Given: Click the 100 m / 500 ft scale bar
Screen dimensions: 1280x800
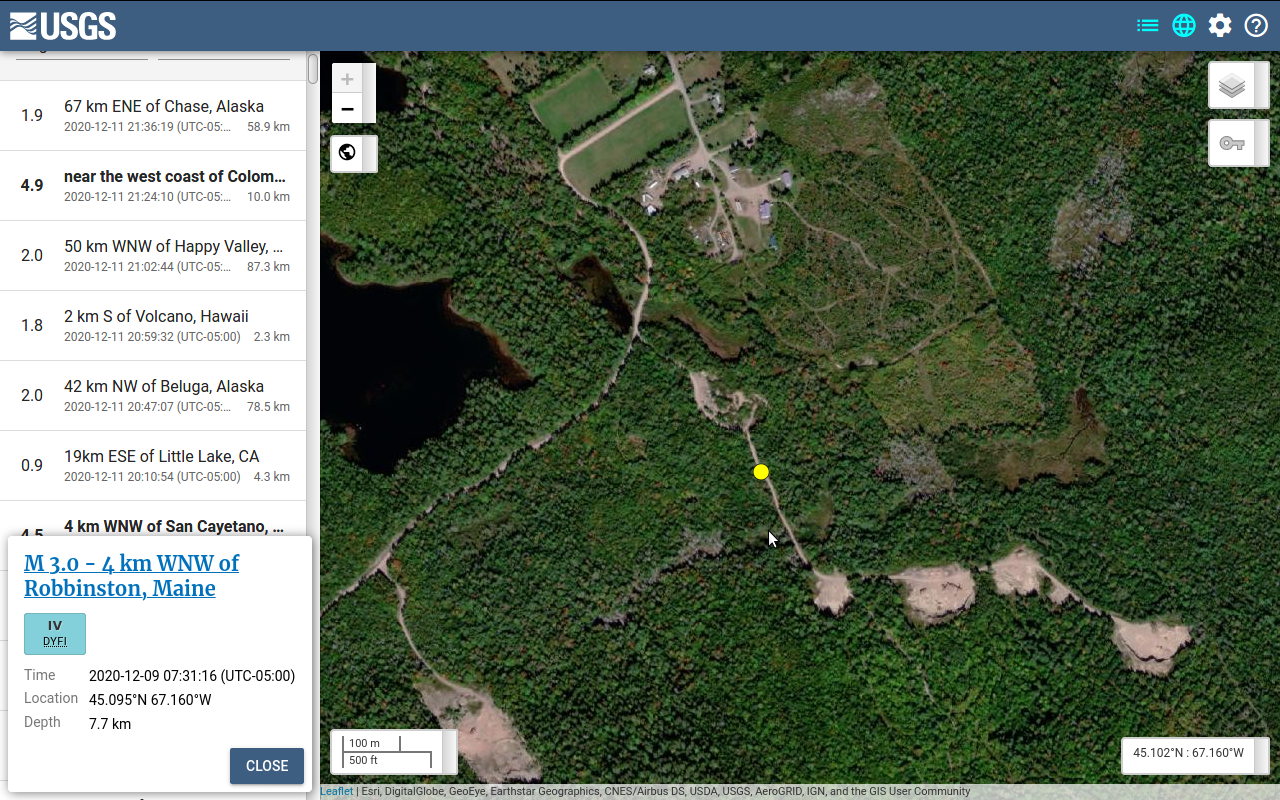Looking at the screenshot, I should (387, 752).
